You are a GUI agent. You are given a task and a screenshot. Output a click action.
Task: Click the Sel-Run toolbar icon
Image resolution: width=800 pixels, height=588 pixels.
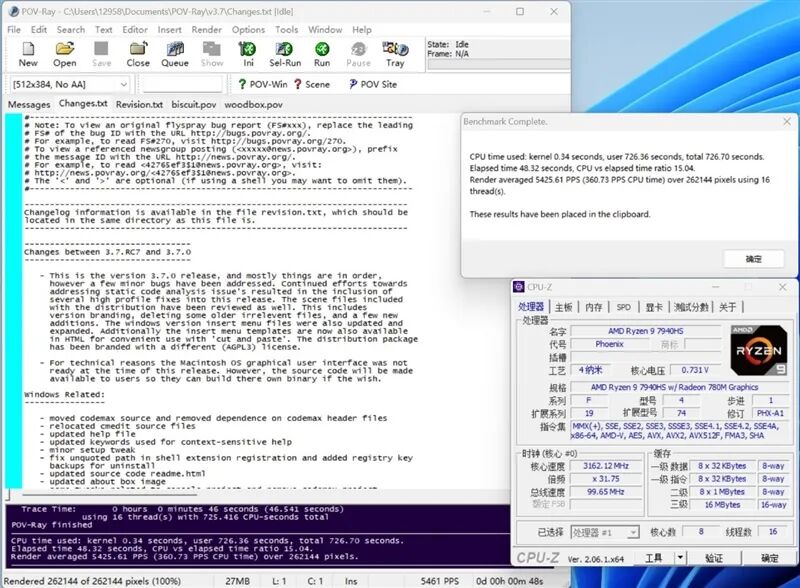coord(285,54)
